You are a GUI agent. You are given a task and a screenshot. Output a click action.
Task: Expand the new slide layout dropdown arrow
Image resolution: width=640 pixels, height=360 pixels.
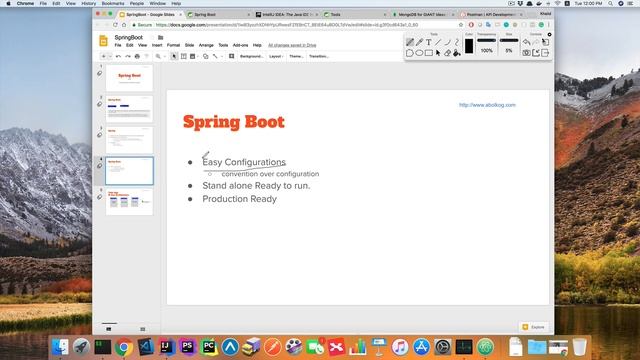110,56
